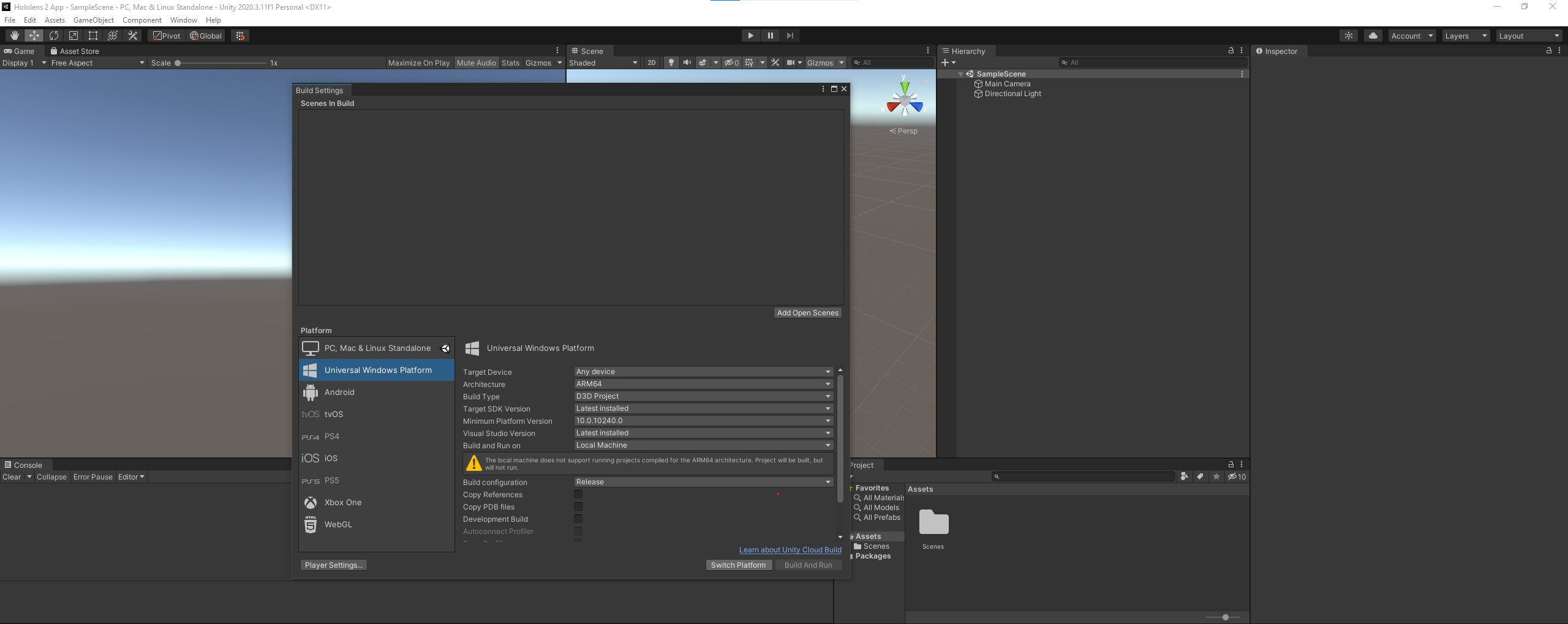Open Build Type dropdown

704,396
